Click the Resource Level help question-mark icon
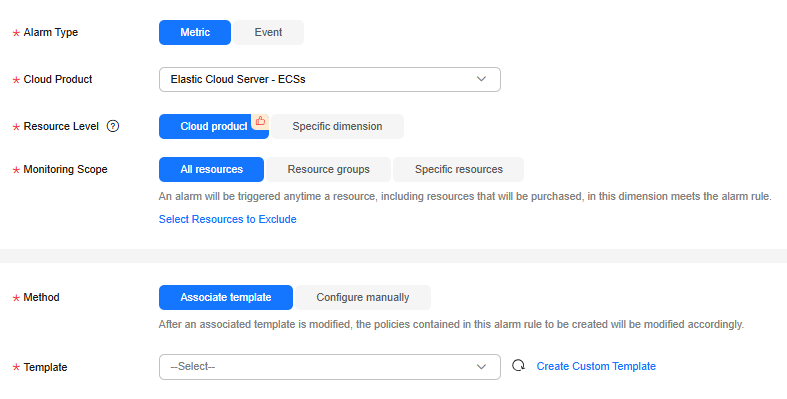 point(113,126)
